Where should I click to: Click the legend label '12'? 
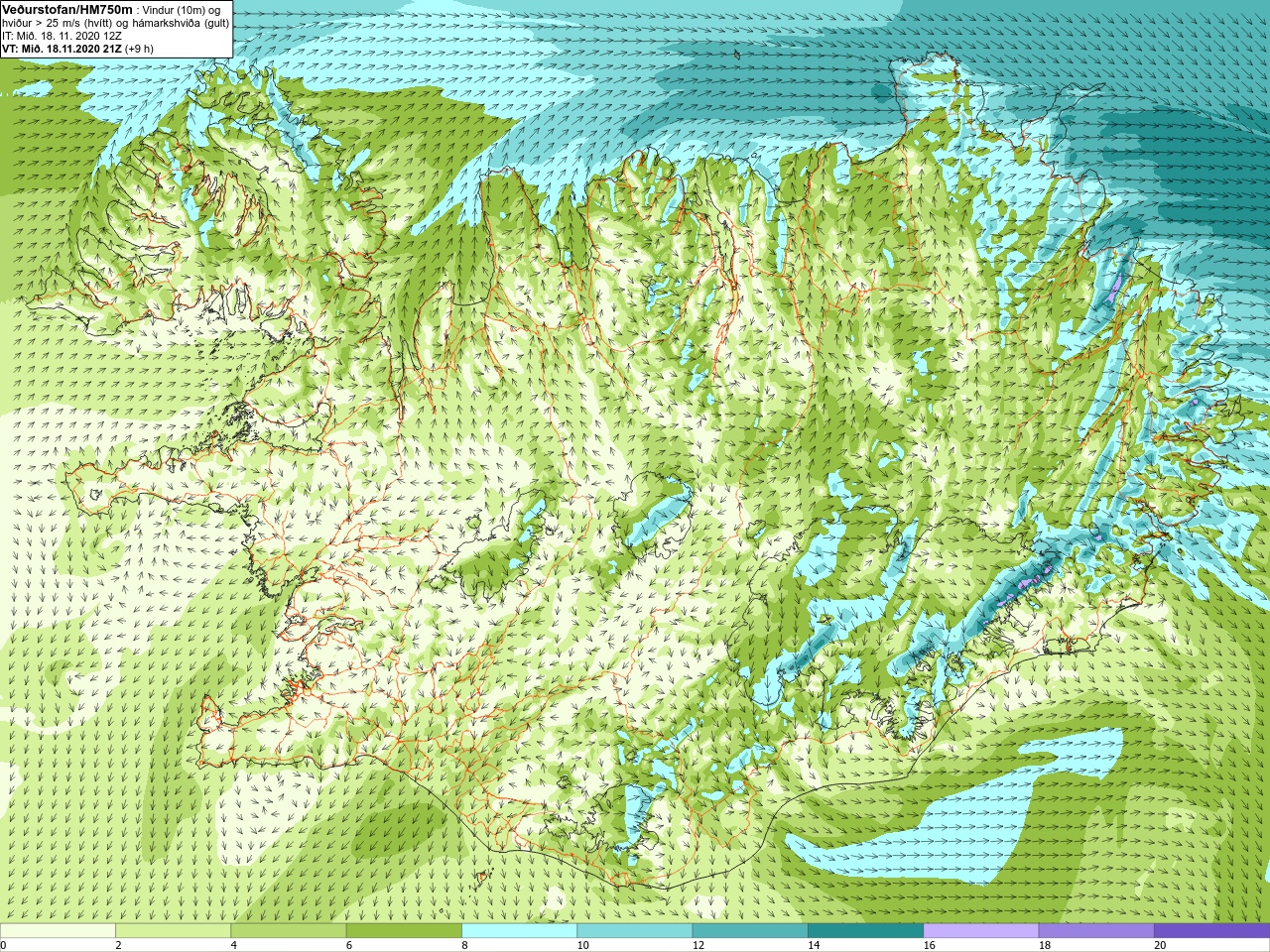[x=698, y=945]
